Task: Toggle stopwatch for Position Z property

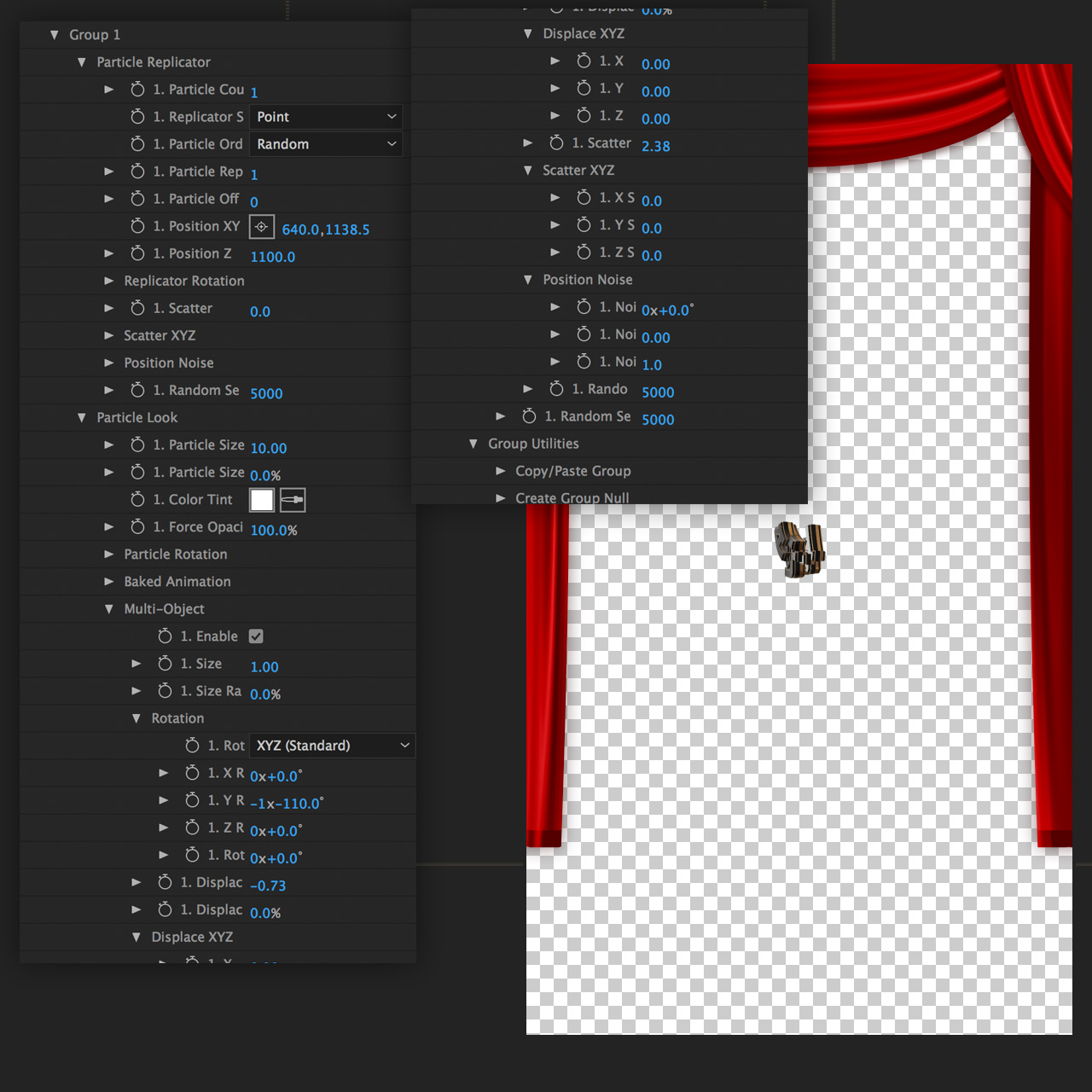Action: [137, 253]
